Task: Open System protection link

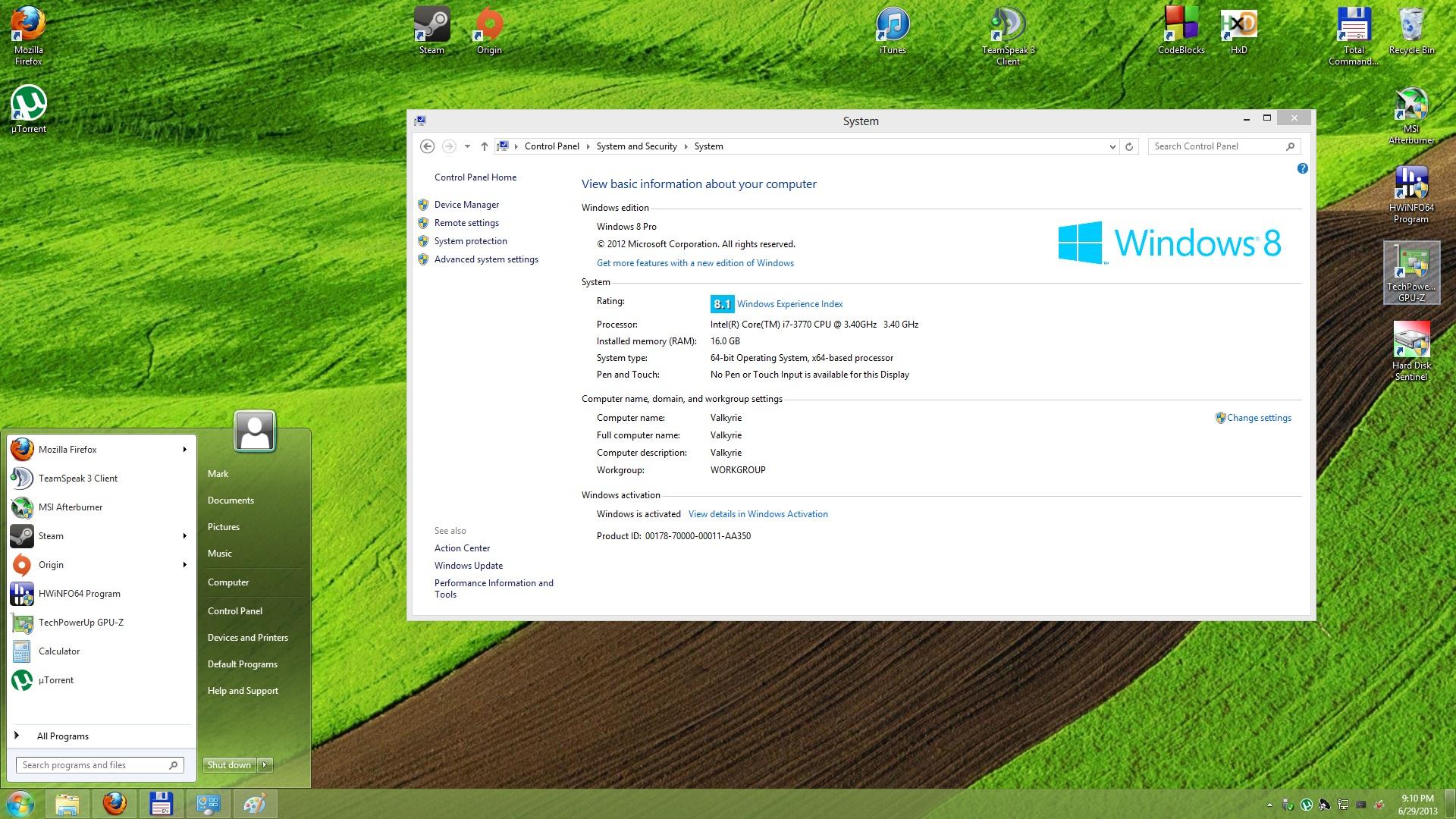Action: click(x=470, y=241)
